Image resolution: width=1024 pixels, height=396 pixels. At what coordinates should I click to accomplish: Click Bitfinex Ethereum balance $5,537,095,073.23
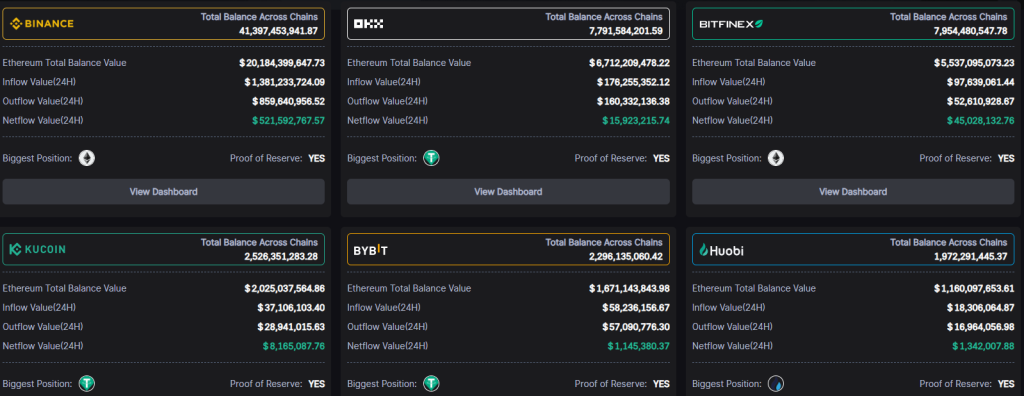(974, 63)
